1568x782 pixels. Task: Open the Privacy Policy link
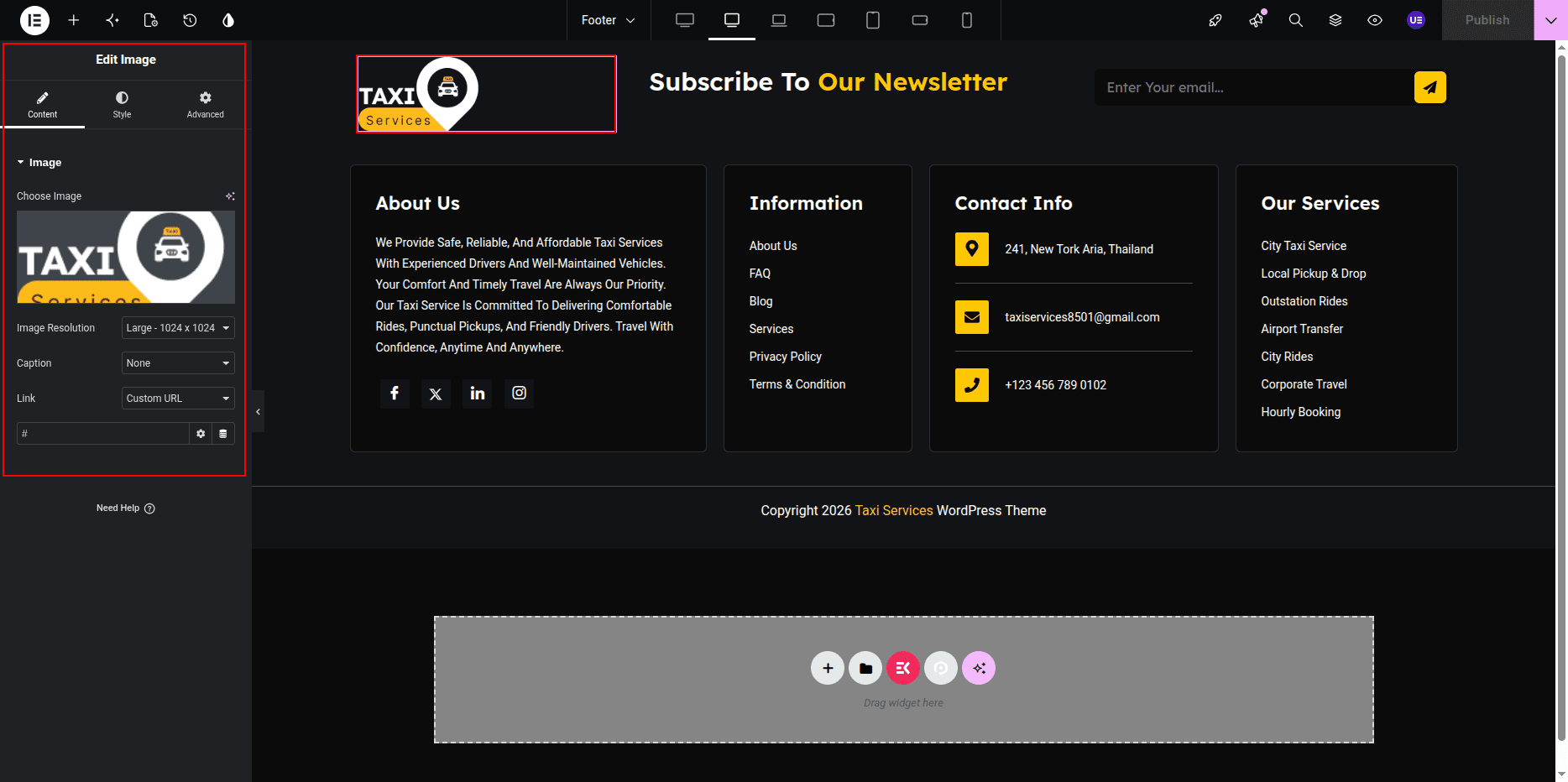click(x=786, y=357)
